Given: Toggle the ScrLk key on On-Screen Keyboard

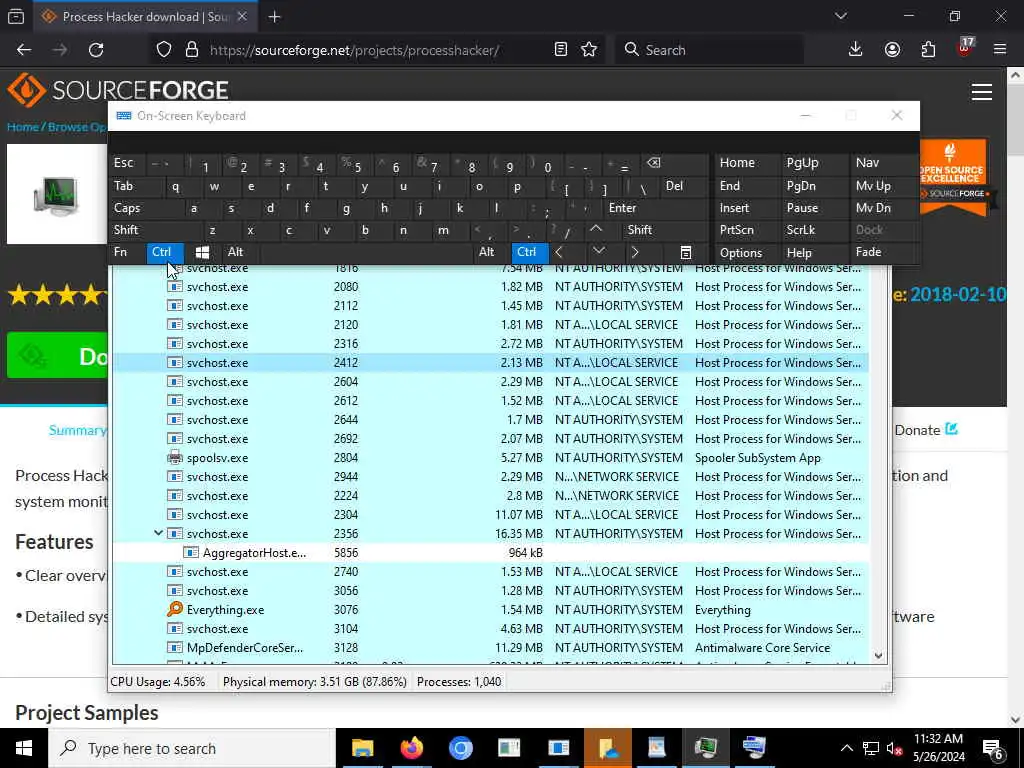Looking at the screenshot, I should coord(814,230).
